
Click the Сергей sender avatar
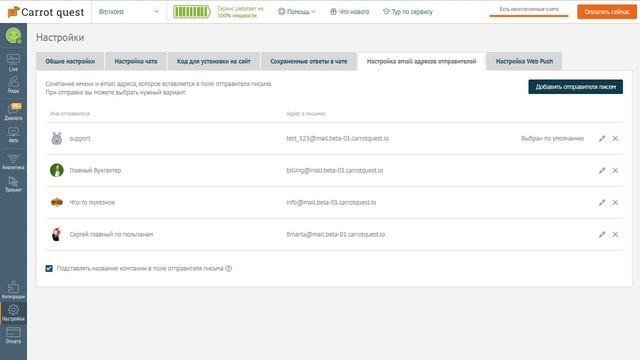57,234
